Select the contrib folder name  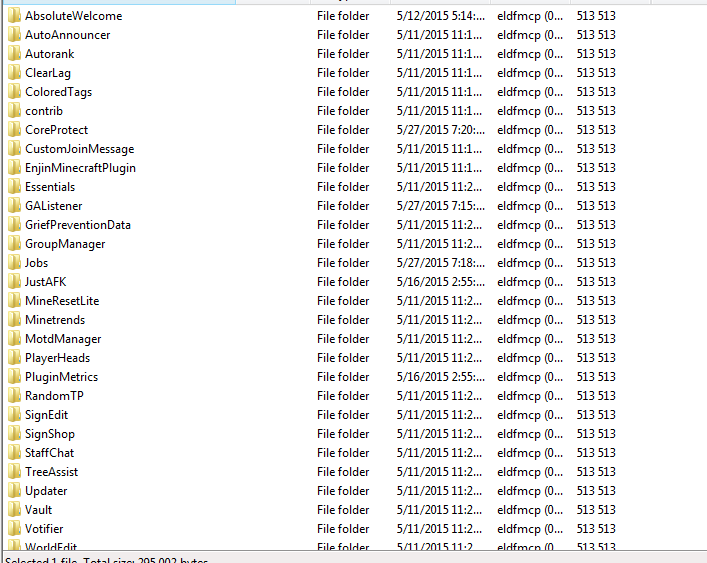(44, 110)
